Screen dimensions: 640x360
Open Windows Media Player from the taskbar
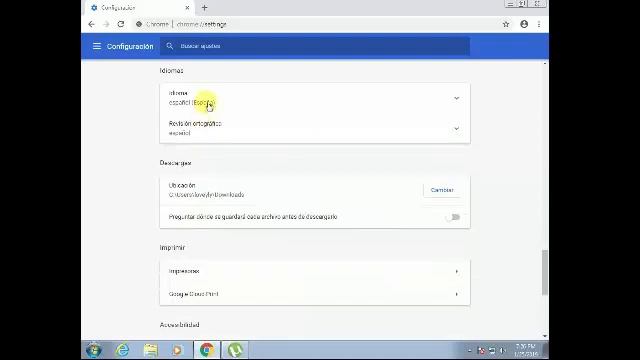pos(177,350)
